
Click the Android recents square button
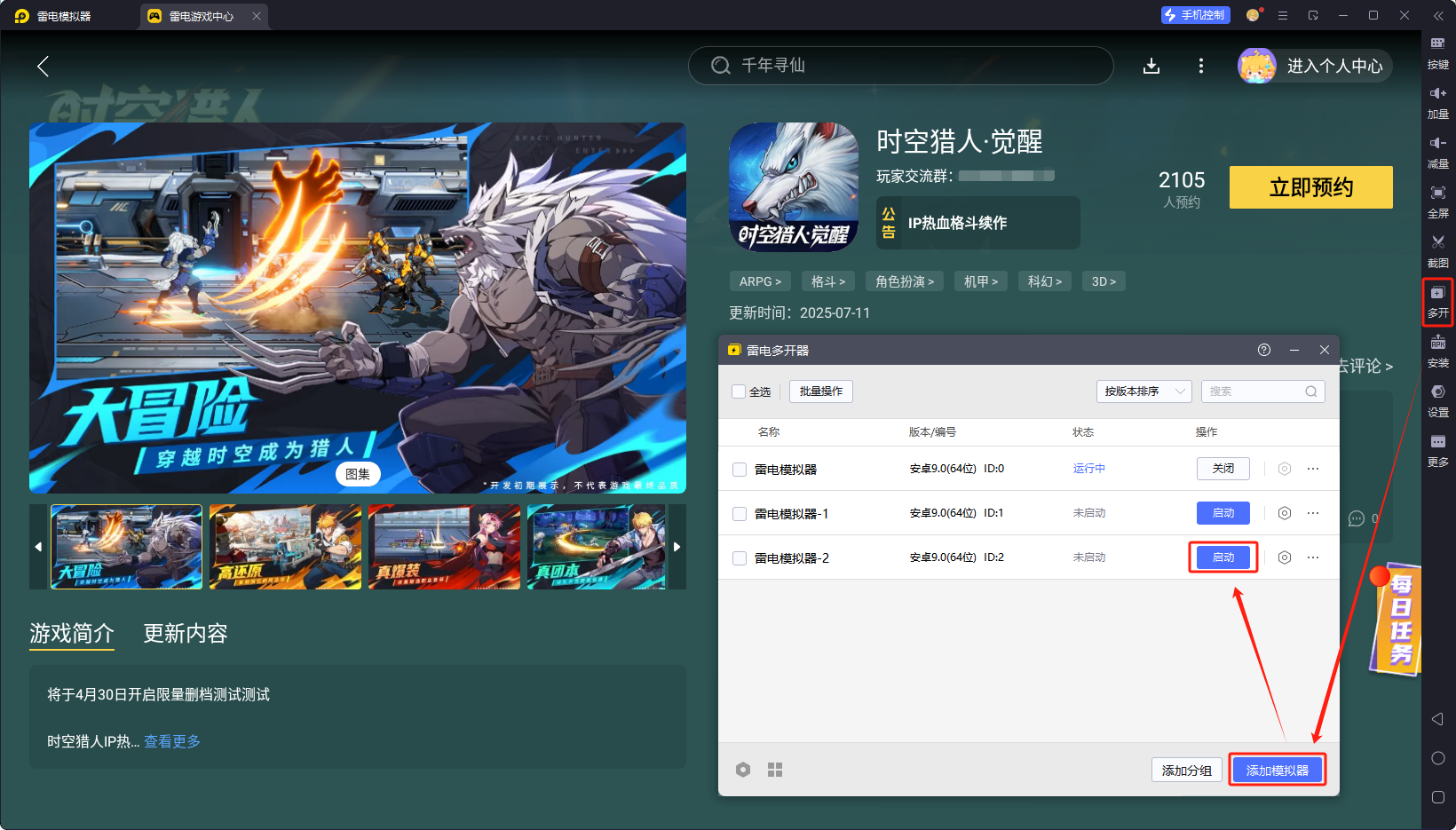[x=1438, y=797]
